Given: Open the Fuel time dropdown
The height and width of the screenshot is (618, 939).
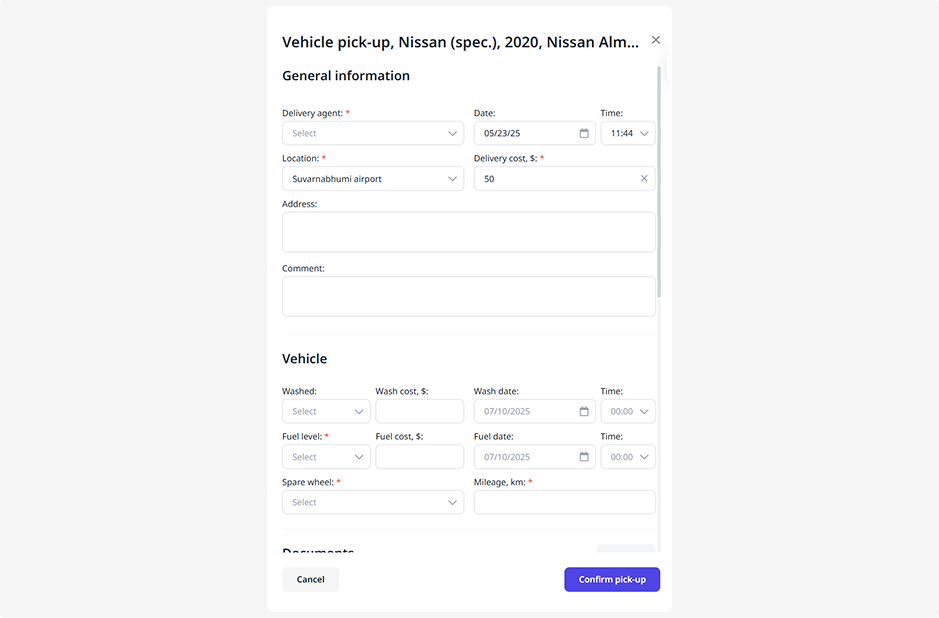Looking at the screenshot, I should pyautogui.click(x=628, y=457).
